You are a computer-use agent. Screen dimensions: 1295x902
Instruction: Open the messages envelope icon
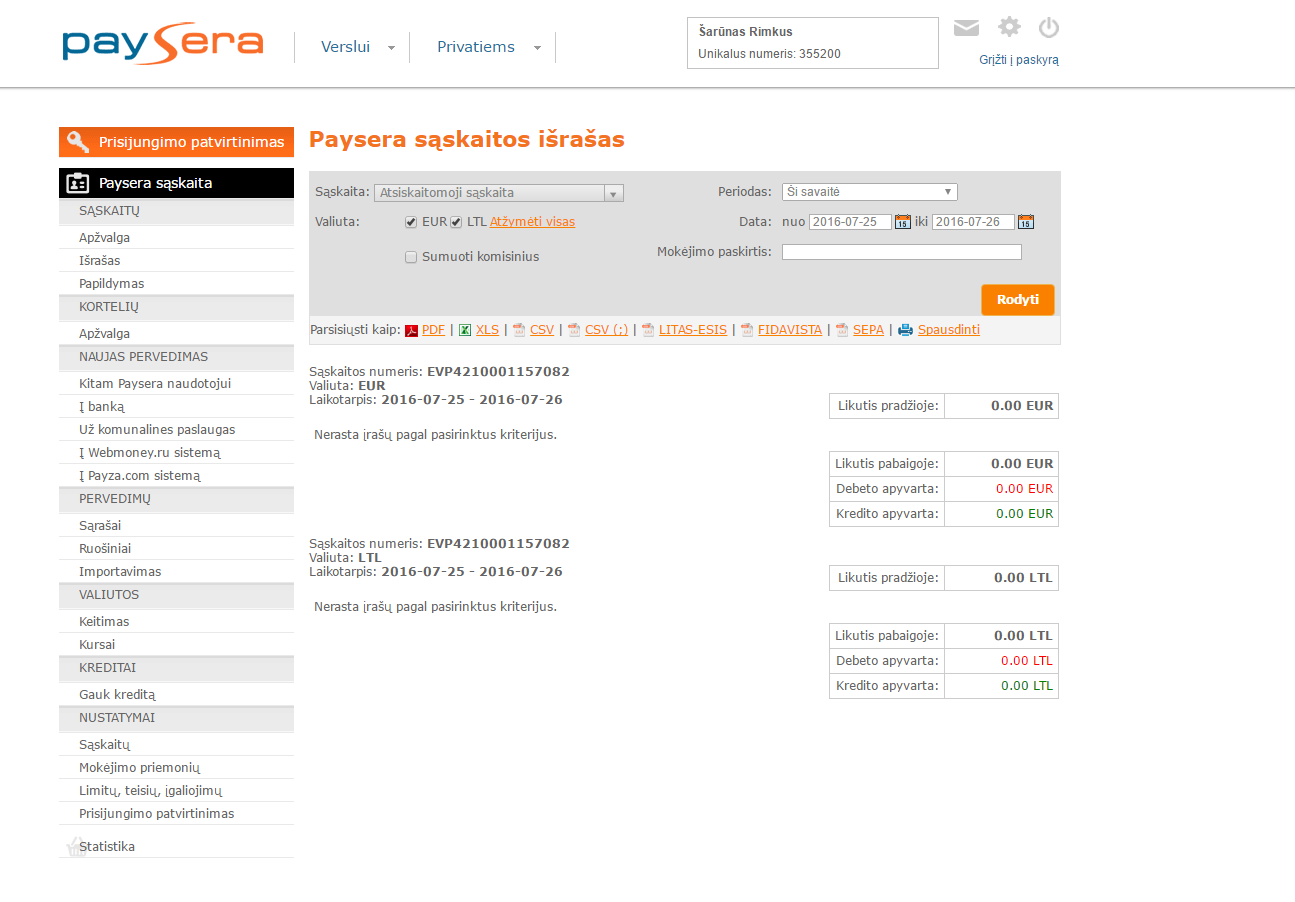click(966, 28)
